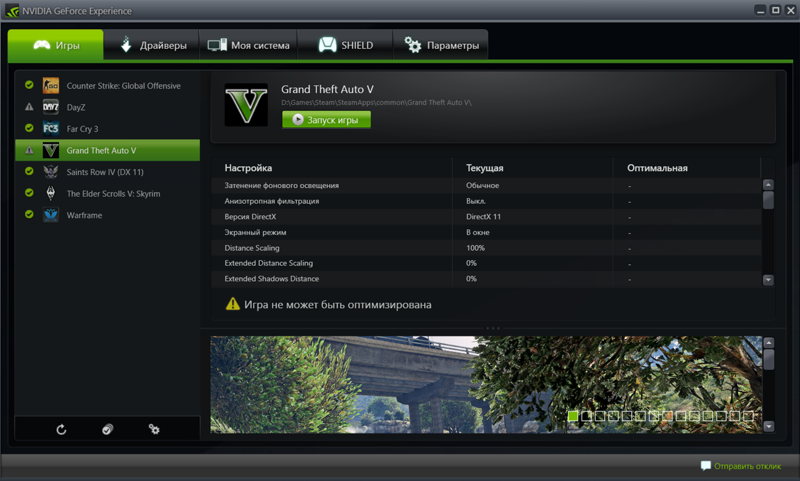This screenshot has width=800, height=481.
Task: Select Grand Theft Auto V list entry
Action: click(107, 150)
